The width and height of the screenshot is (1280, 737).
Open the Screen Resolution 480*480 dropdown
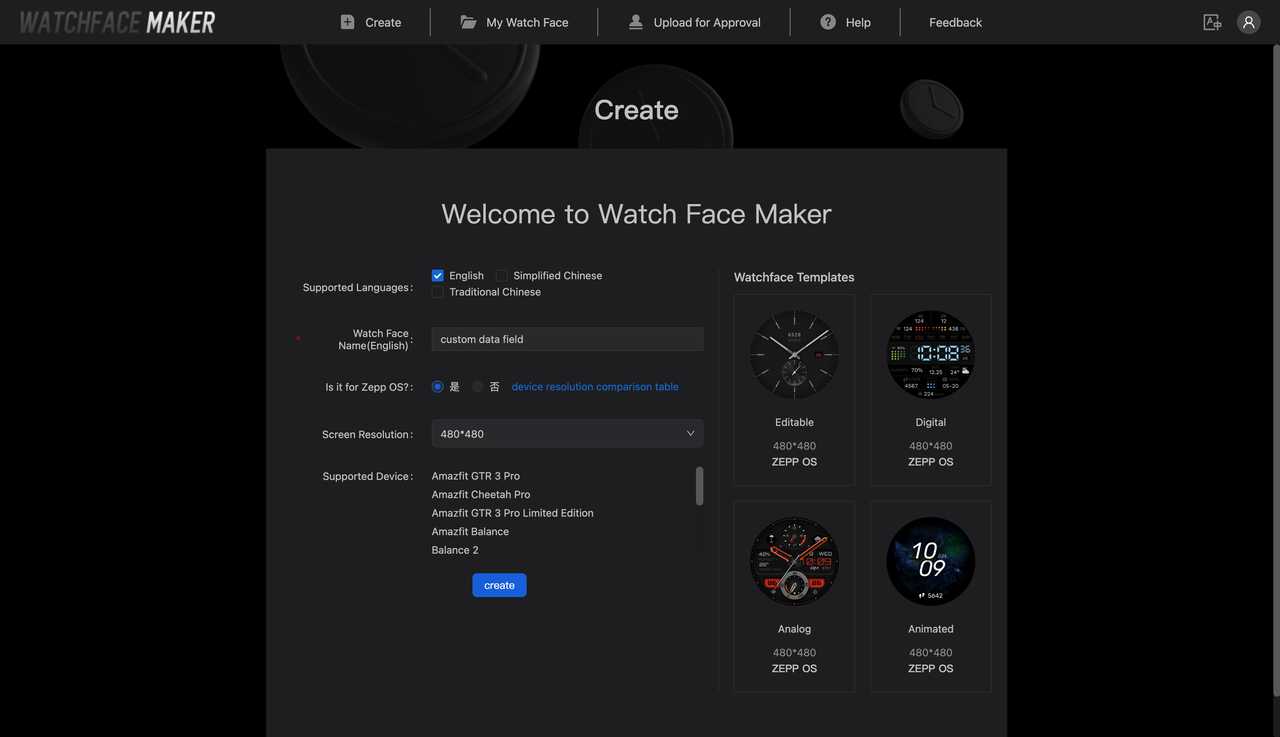pyautogui.click(x=567, y=434)
